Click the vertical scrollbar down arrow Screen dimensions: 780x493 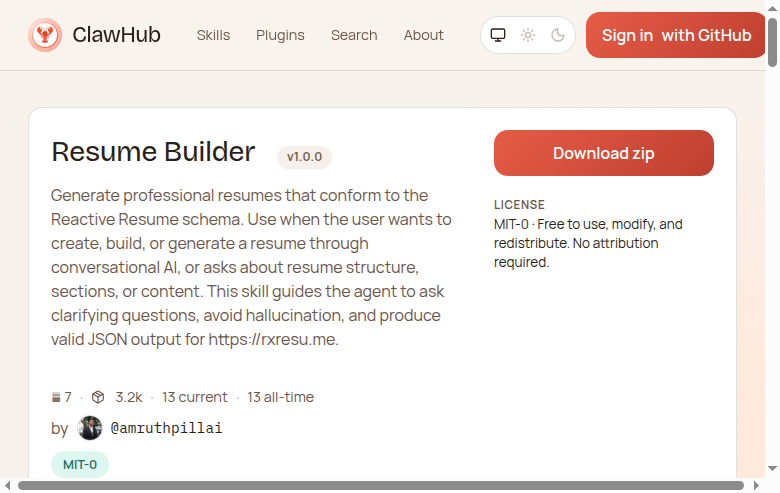tap(772, 469)
